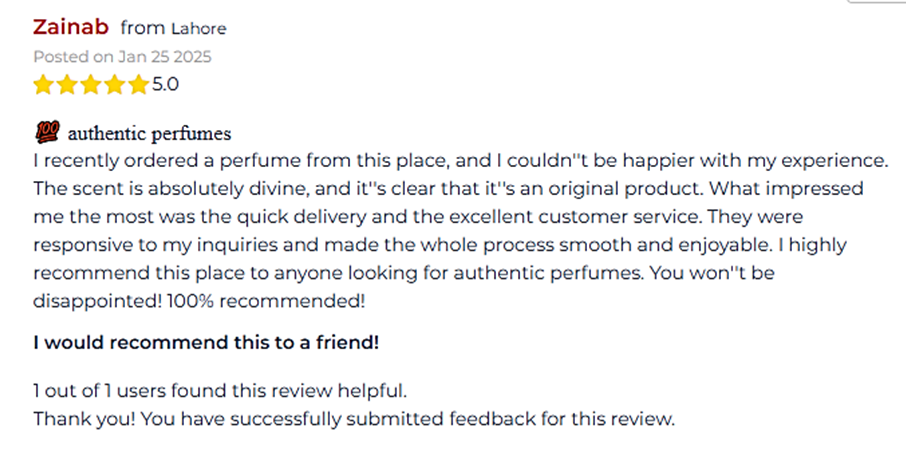Click the red 100 emoji icon
This screenshot has width=906, height=450.
[47, 133]
